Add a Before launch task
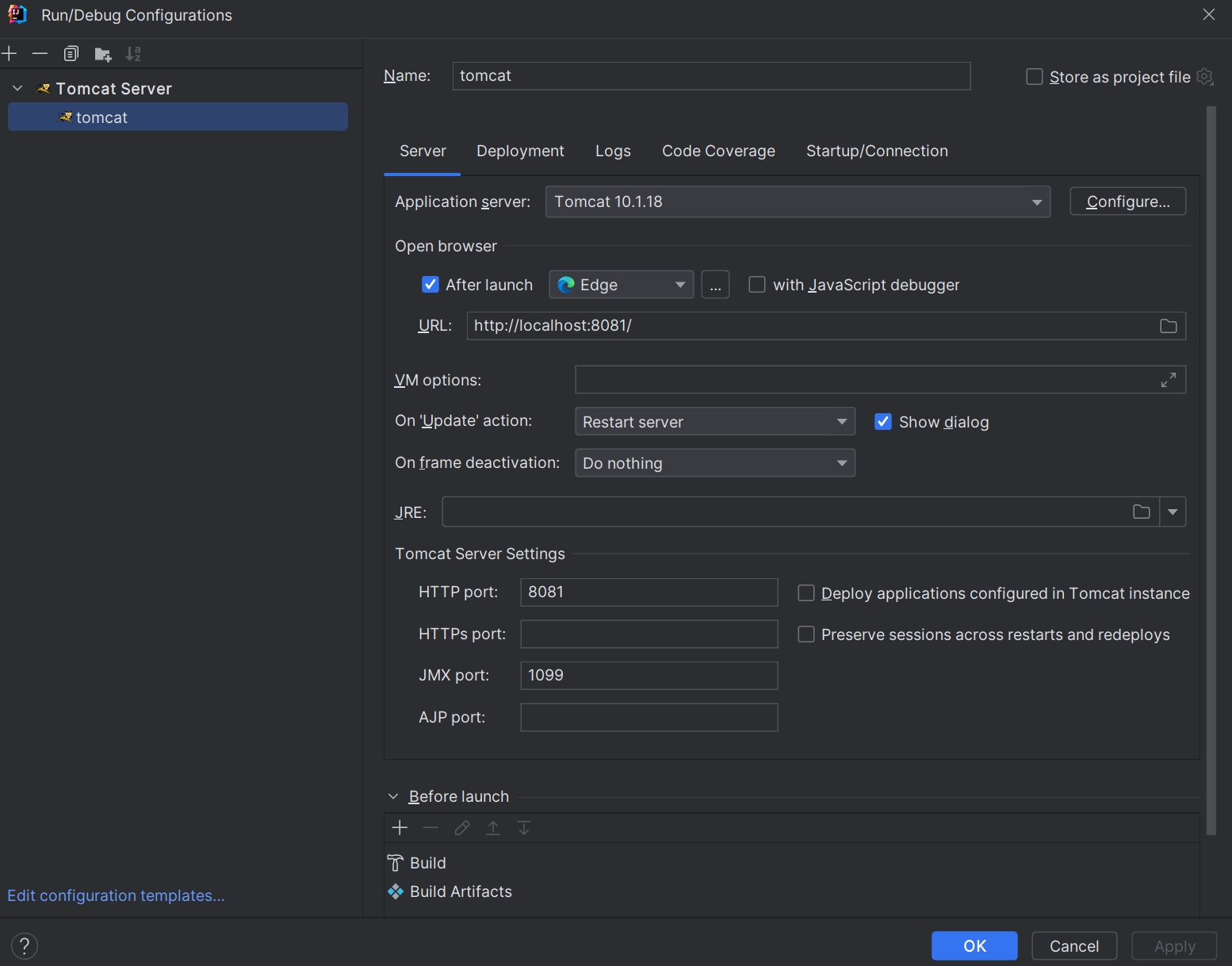Screen dimensions: 1232x966 [400, 828]
